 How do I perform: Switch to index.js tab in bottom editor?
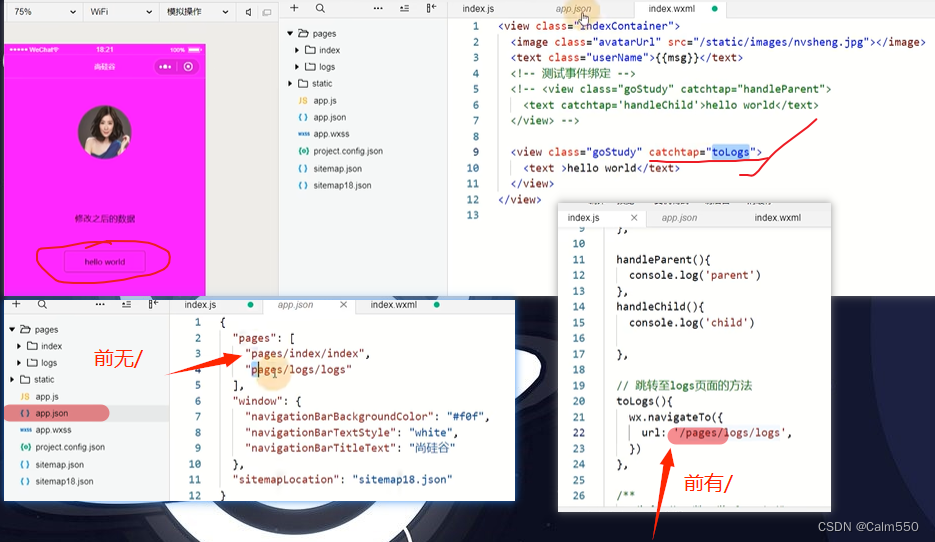[200, 305]
